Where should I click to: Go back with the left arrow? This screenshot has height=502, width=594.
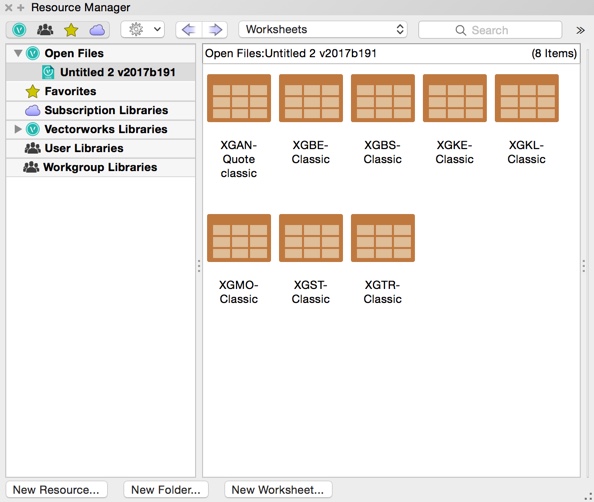coord(189,30)
